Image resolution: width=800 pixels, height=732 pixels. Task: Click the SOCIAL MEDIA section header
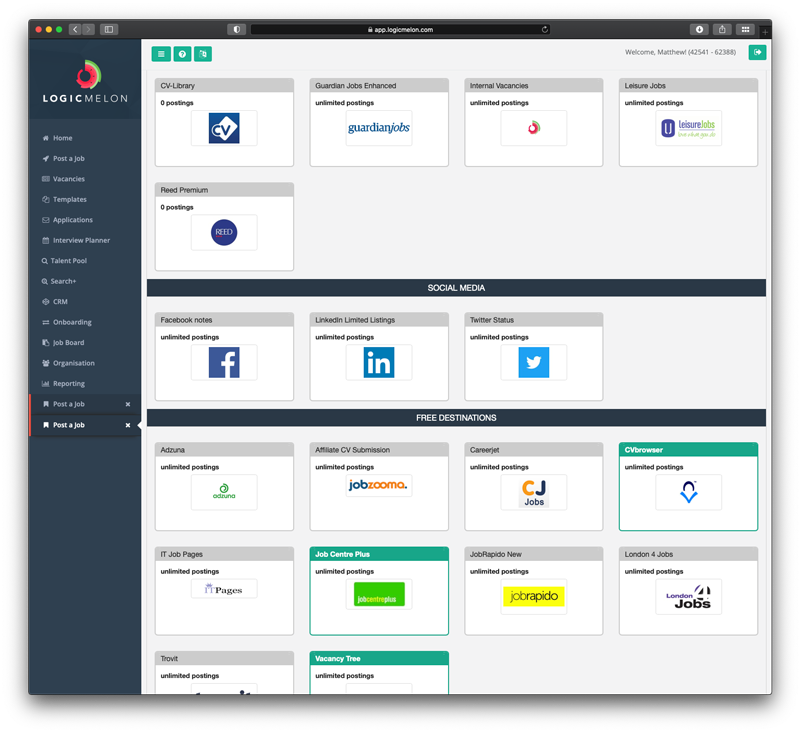[456, 288]
